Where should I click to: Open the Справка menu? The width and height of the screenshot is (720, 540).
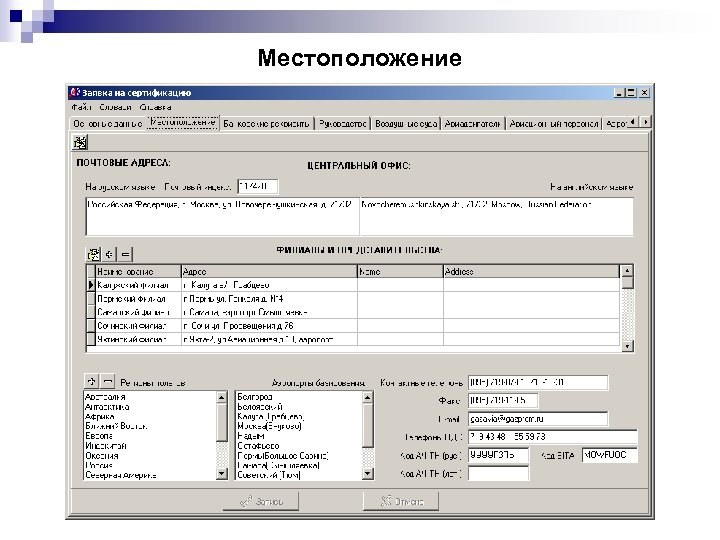(156, 107)
